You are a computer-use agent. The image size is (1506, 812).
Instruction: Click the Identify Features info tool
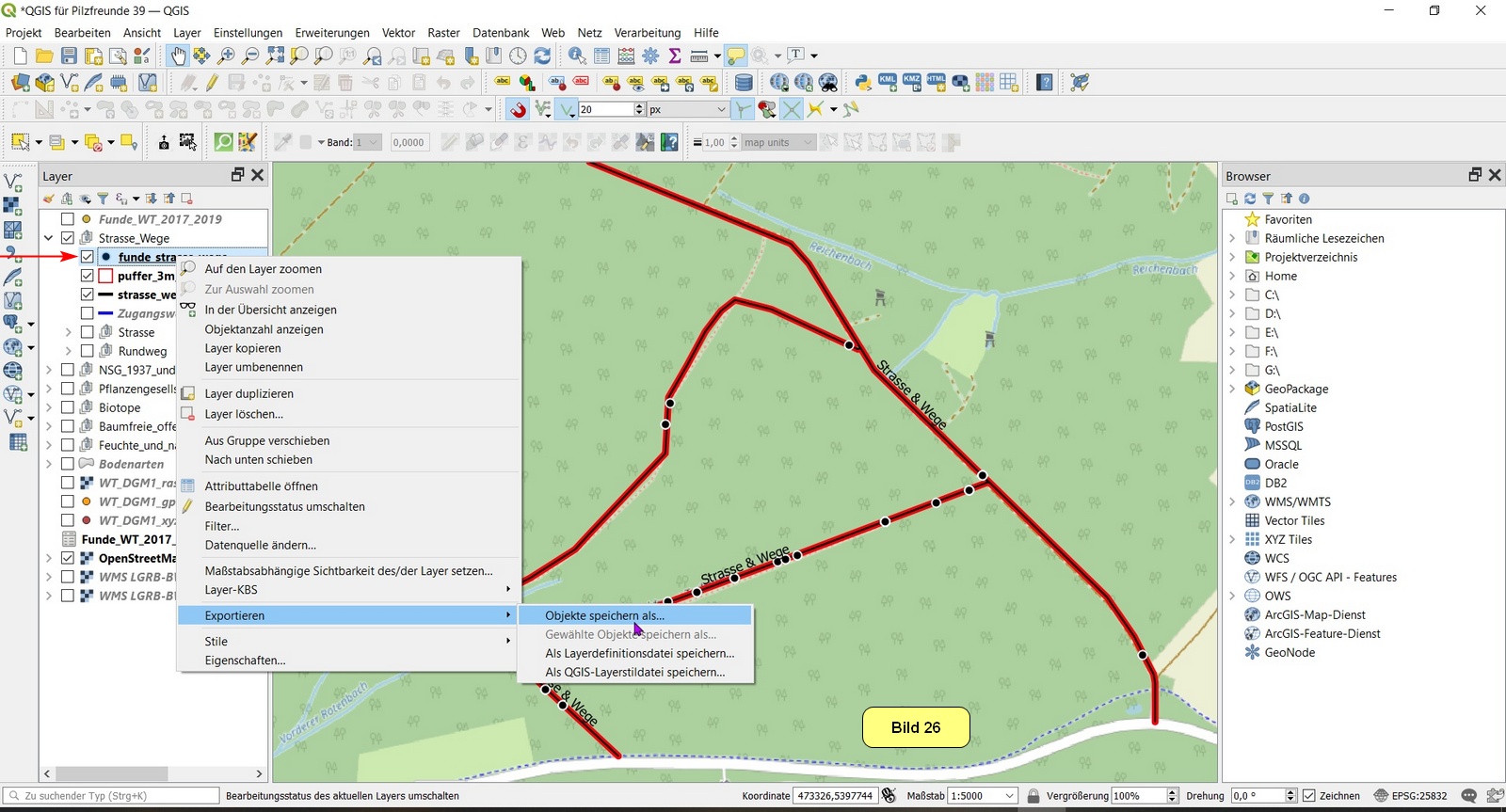click(577, 56)
